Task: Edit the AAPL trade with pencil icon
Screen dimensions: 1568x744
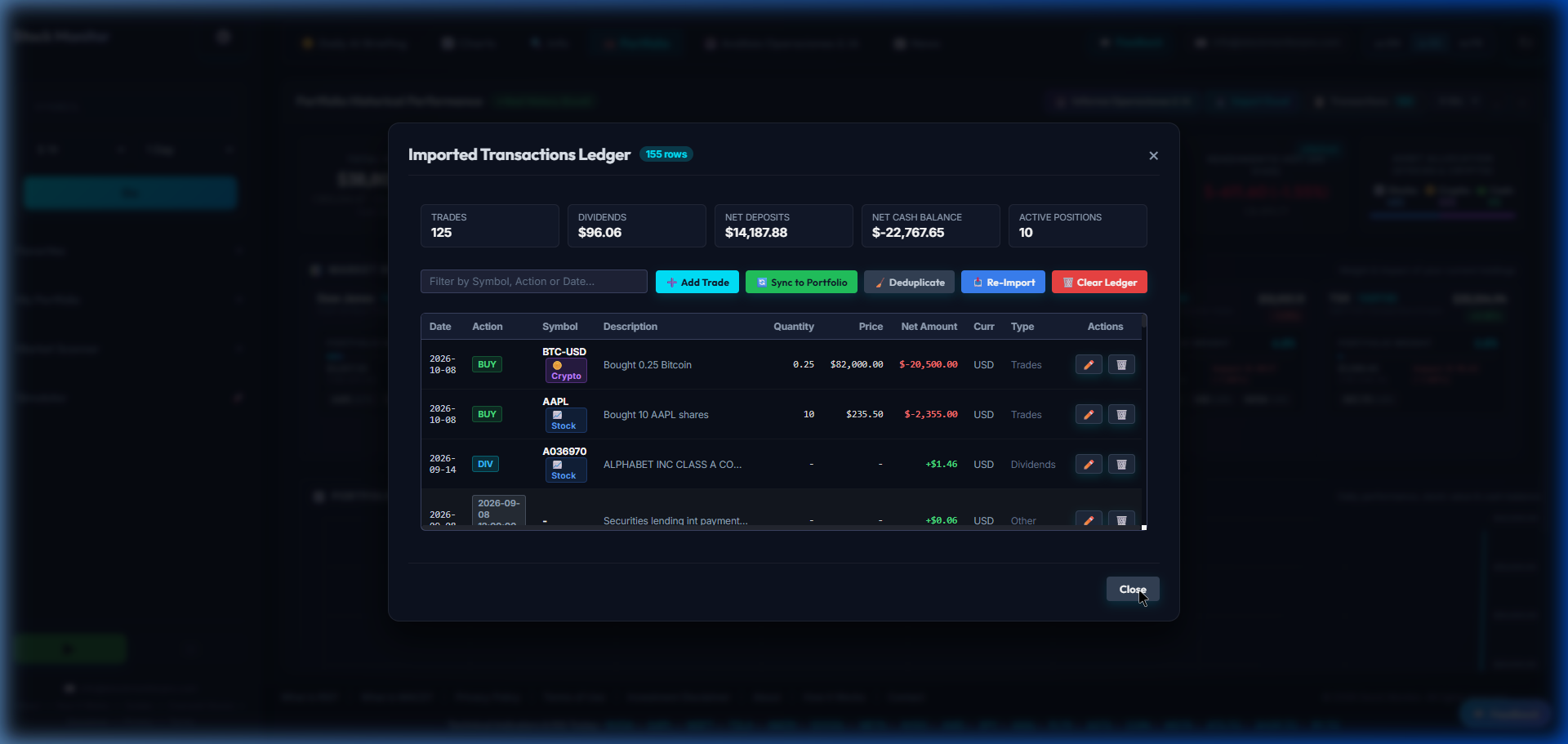Action: click(x=1089, y=415)
